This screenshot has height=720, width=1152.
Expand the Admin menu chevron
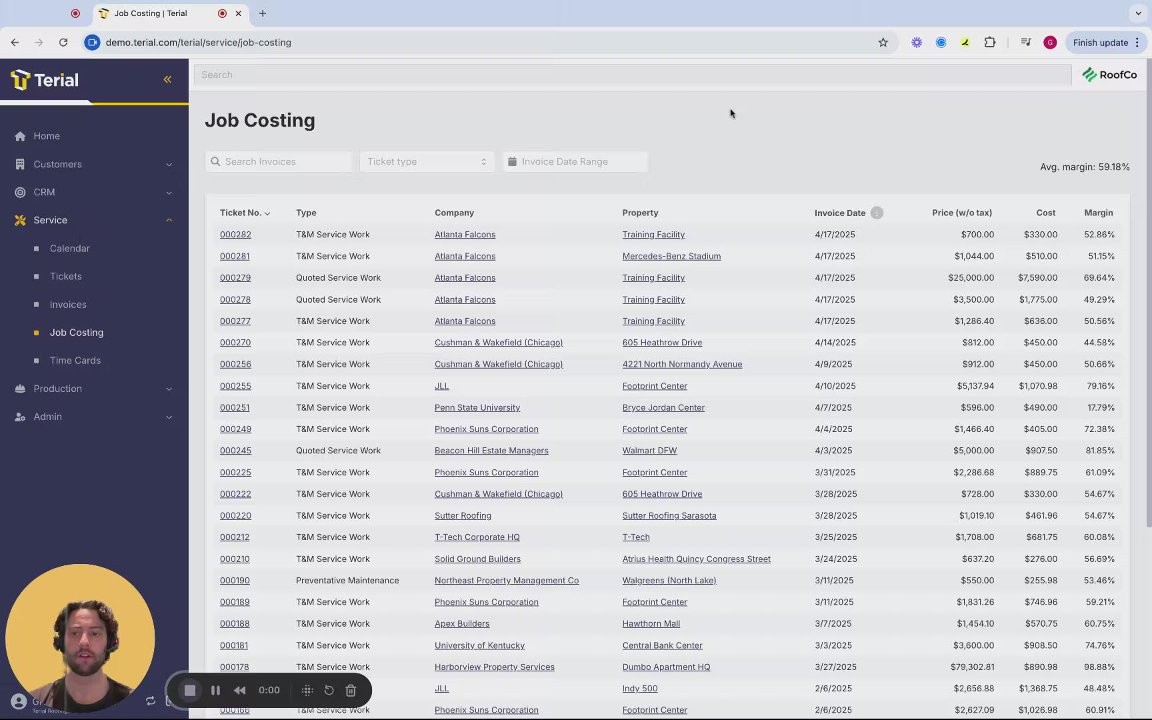tap(169, 417)
